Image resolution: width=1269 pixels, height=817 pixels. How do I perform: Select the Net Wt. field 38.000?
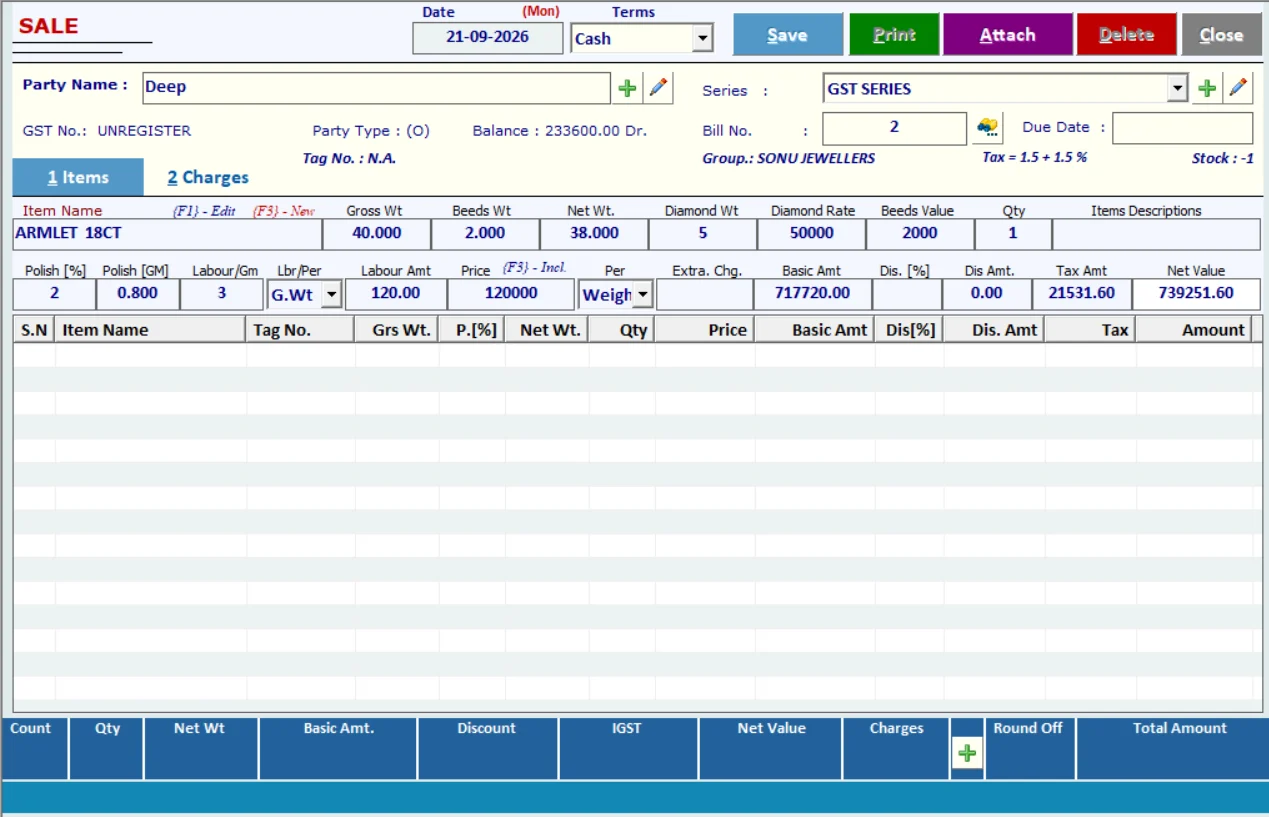pyautogui.click(x=594, y=233)
